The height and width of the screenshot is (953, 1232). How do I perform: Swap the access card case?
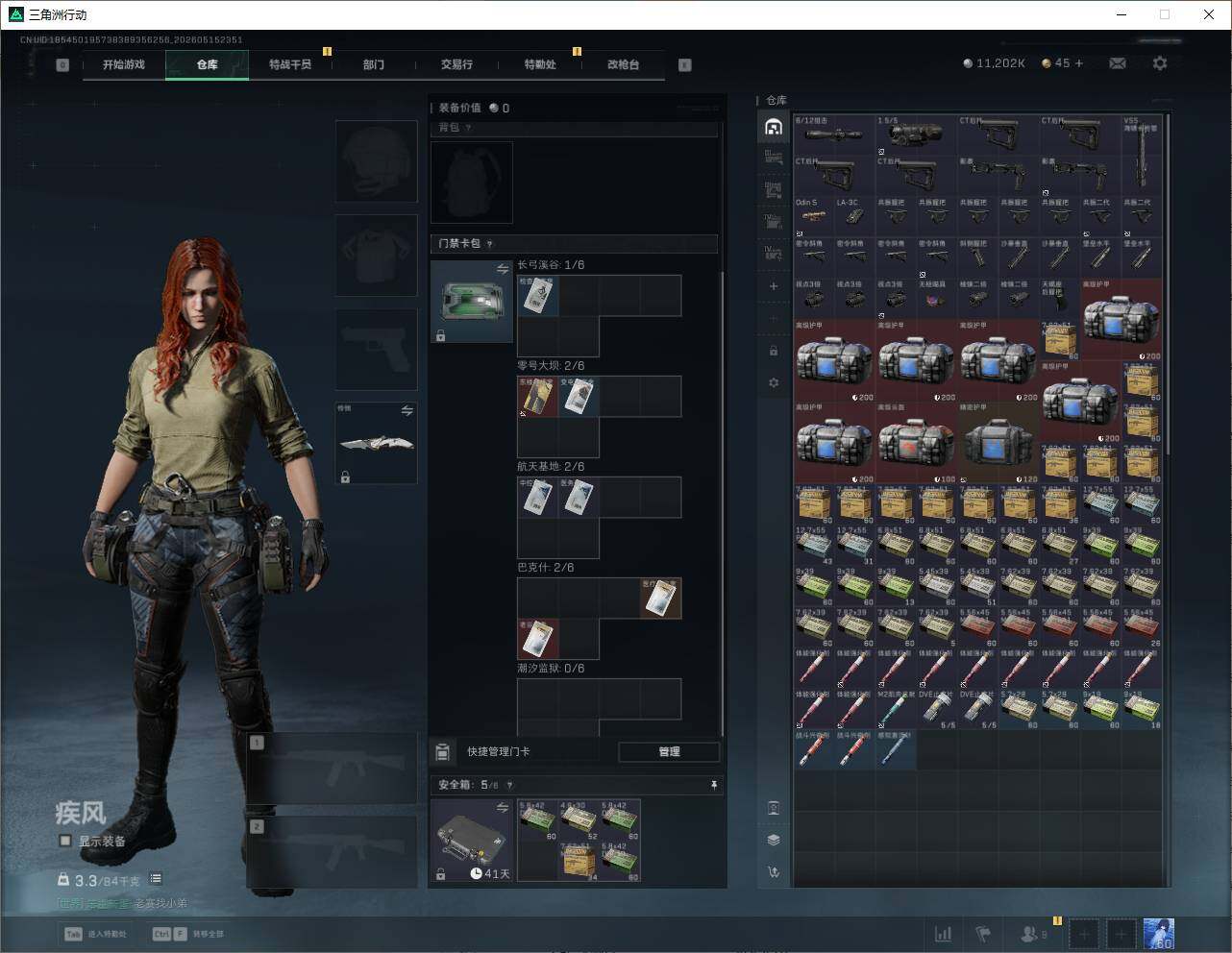502,270
